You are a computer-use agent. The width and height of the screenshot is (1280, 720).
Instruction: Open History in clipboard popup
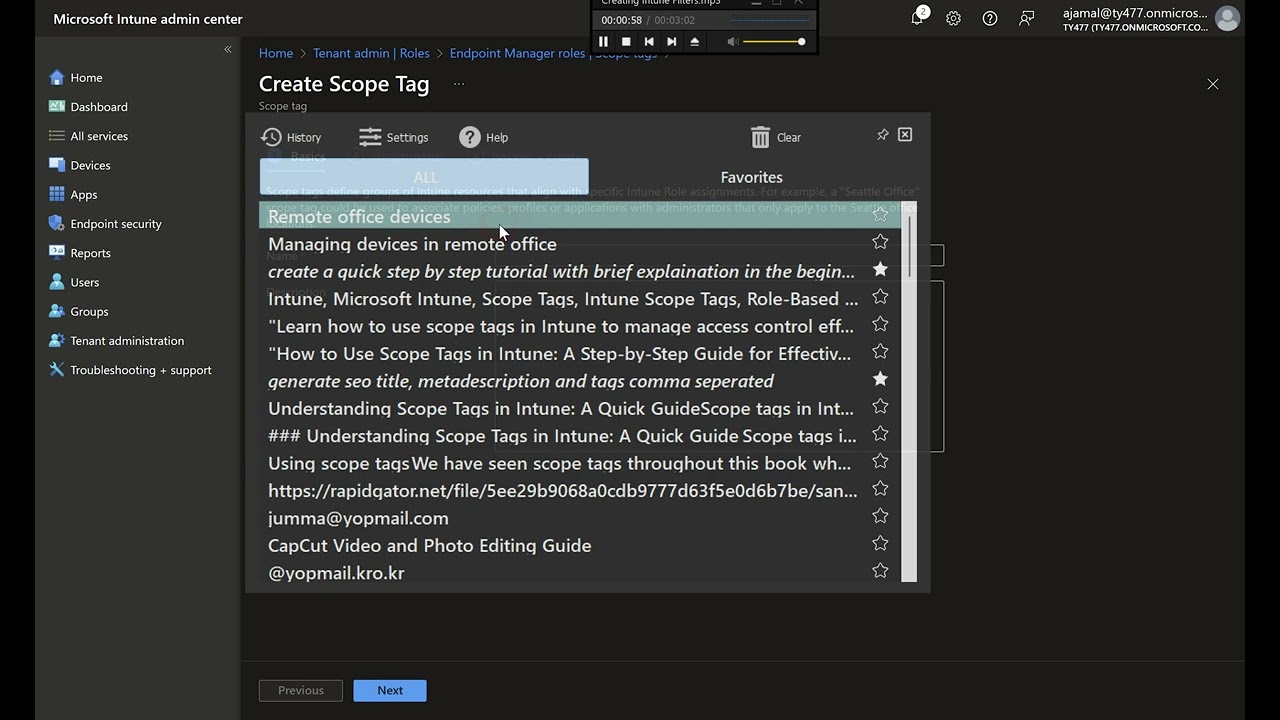pos(291,137)
